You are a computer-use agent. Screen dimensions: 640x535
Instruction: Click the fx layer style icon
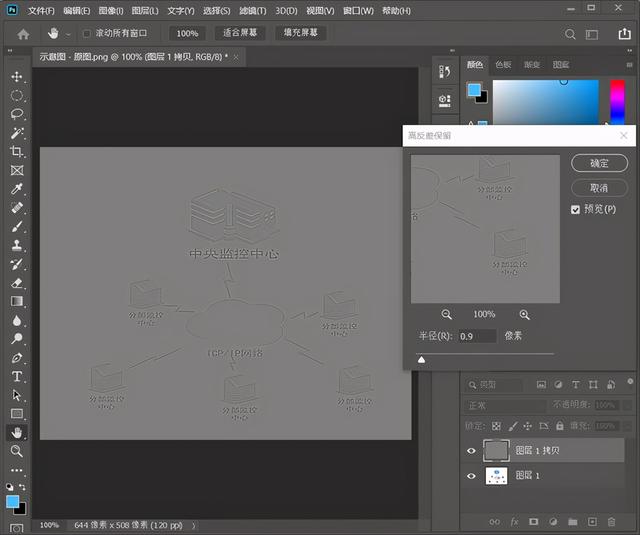point(514,522)
